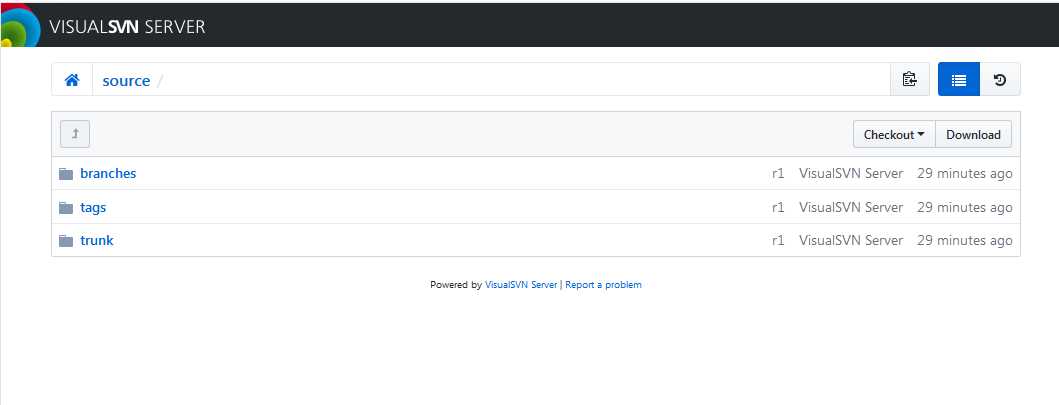Image resolution: width=1059 pixels, height=405 pixels.
Task: Switch to the list view icon
Action: pyautogui.click(x=958, y=80)
